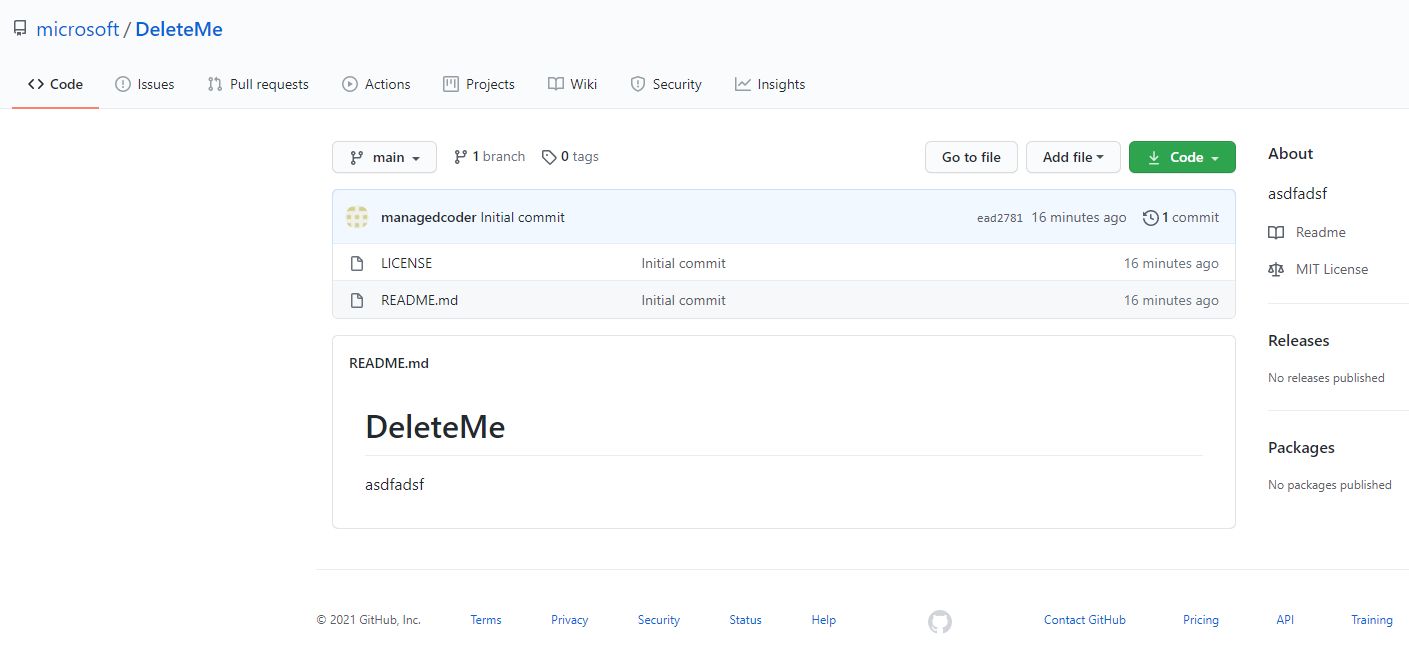Open the Initial commit message in header row
Screen dimensions: 1409x660
pyautogui.click(x=522, y=217)
